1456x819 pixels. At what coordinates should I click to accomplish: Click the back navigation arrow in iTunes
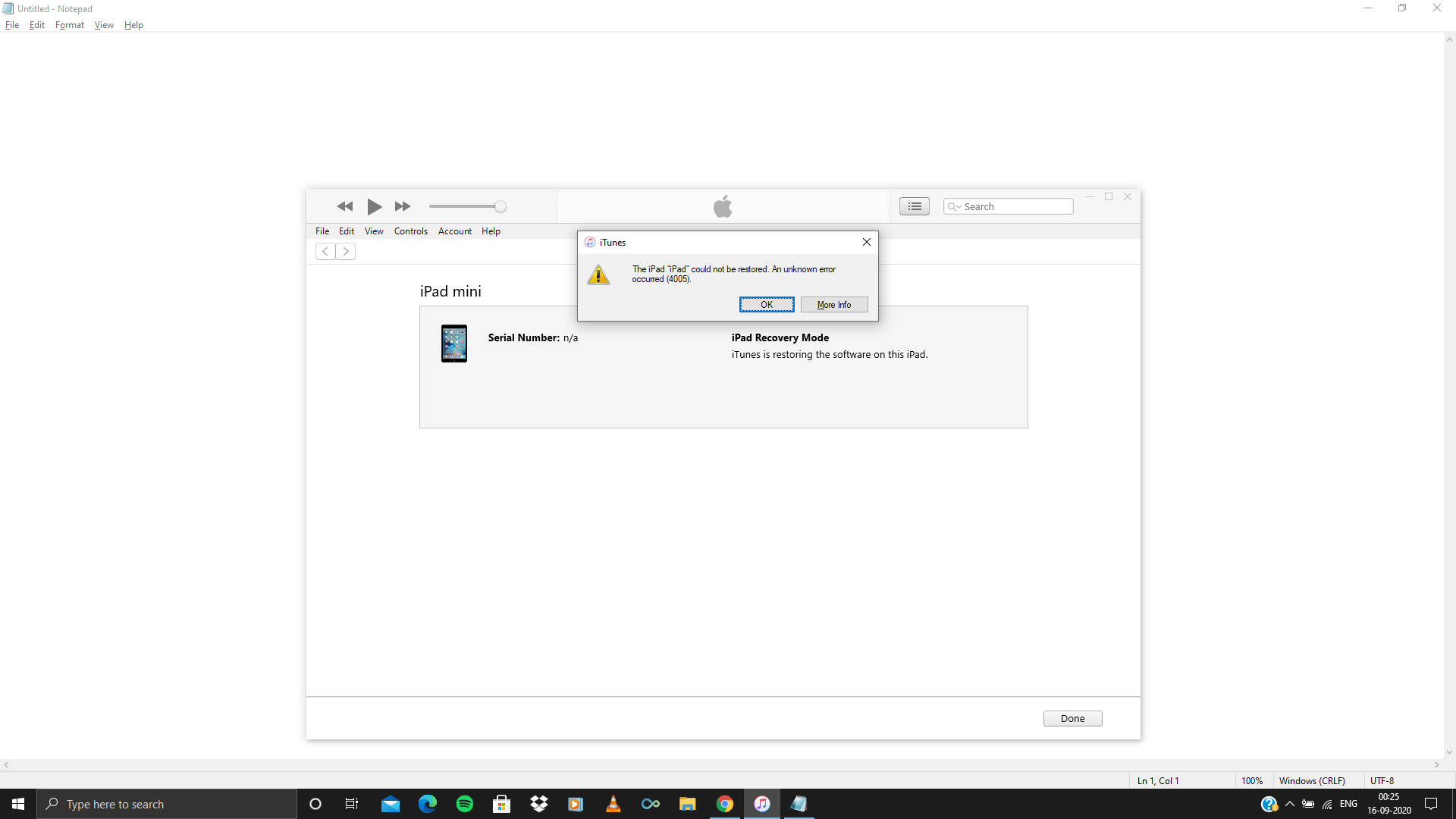click(325, 251)
